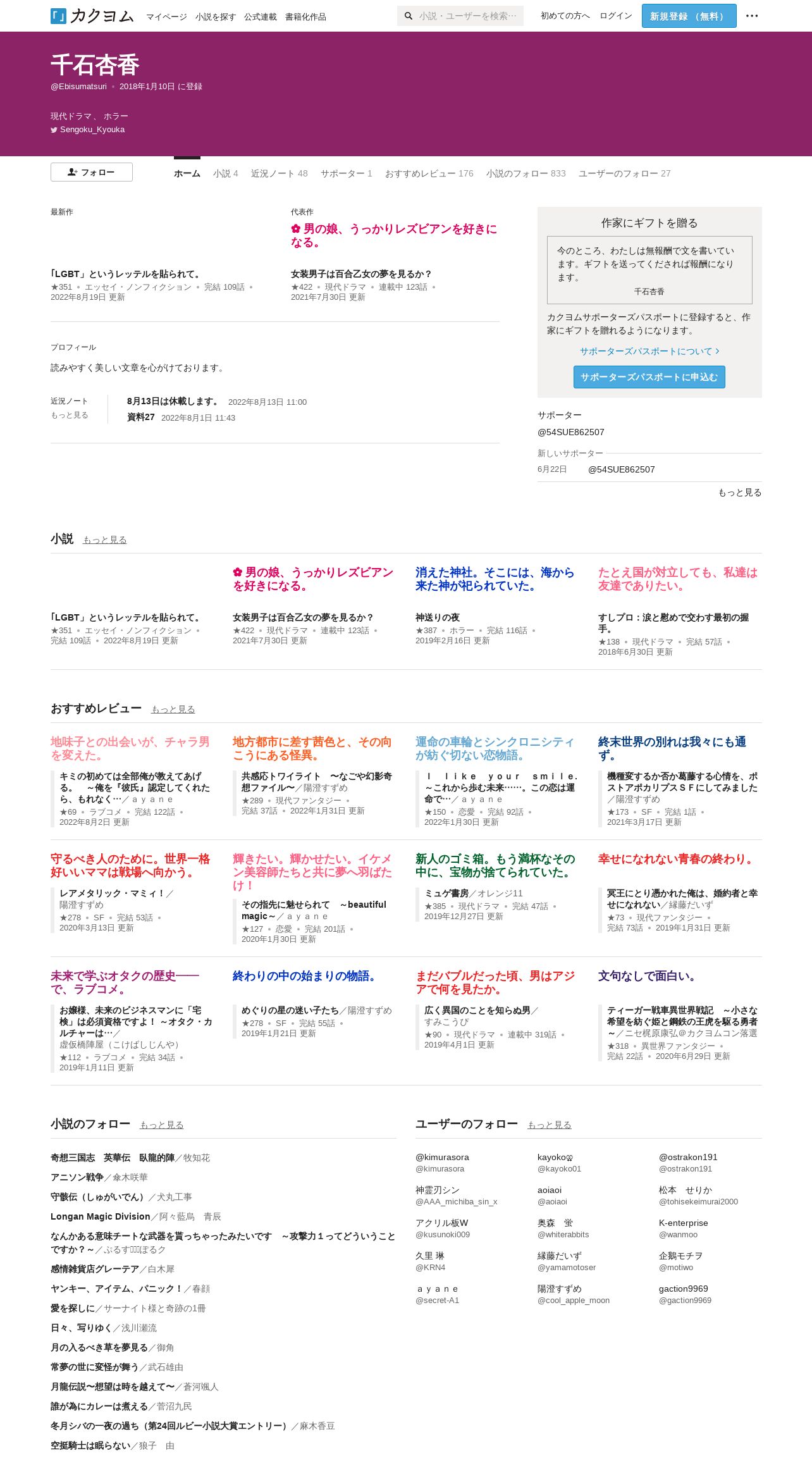Switch to the 小説 4 tab

[226, 173]
